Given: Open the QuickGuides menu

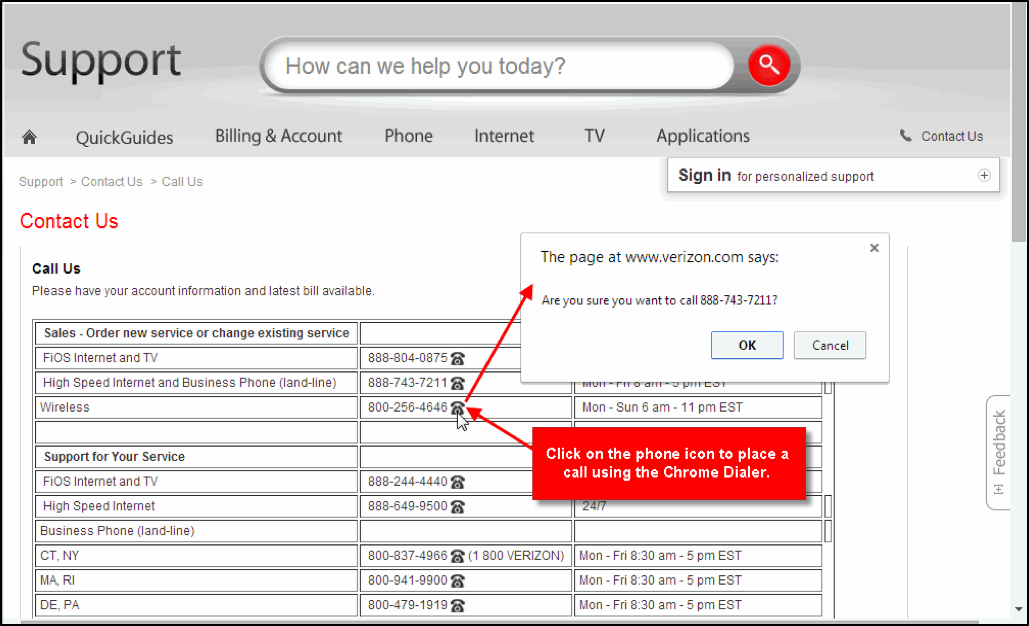Looking at the screenshot, I should point(125,137).
